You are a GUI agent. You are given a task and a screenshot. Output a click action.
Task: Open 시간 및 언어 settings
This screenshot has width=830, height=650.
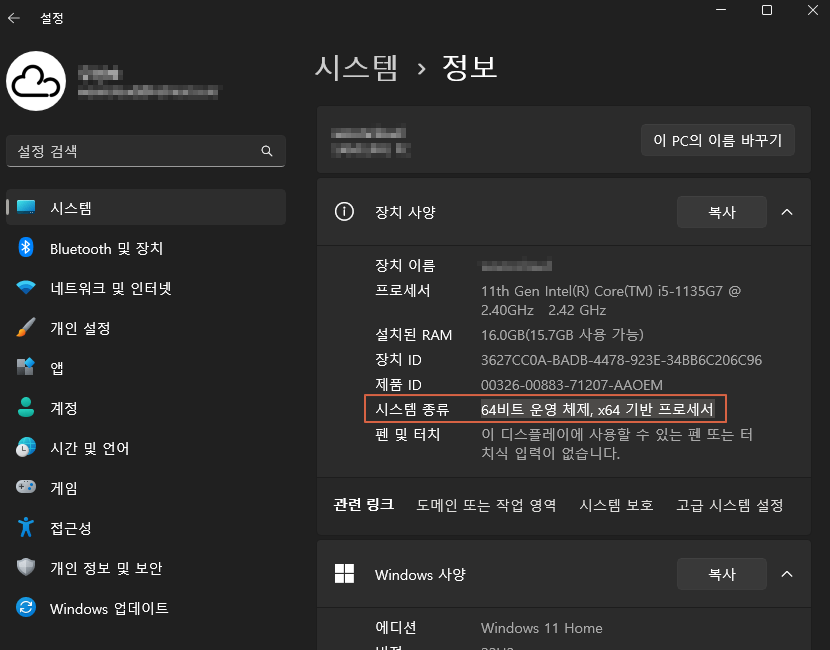click(x=146, y=448)
